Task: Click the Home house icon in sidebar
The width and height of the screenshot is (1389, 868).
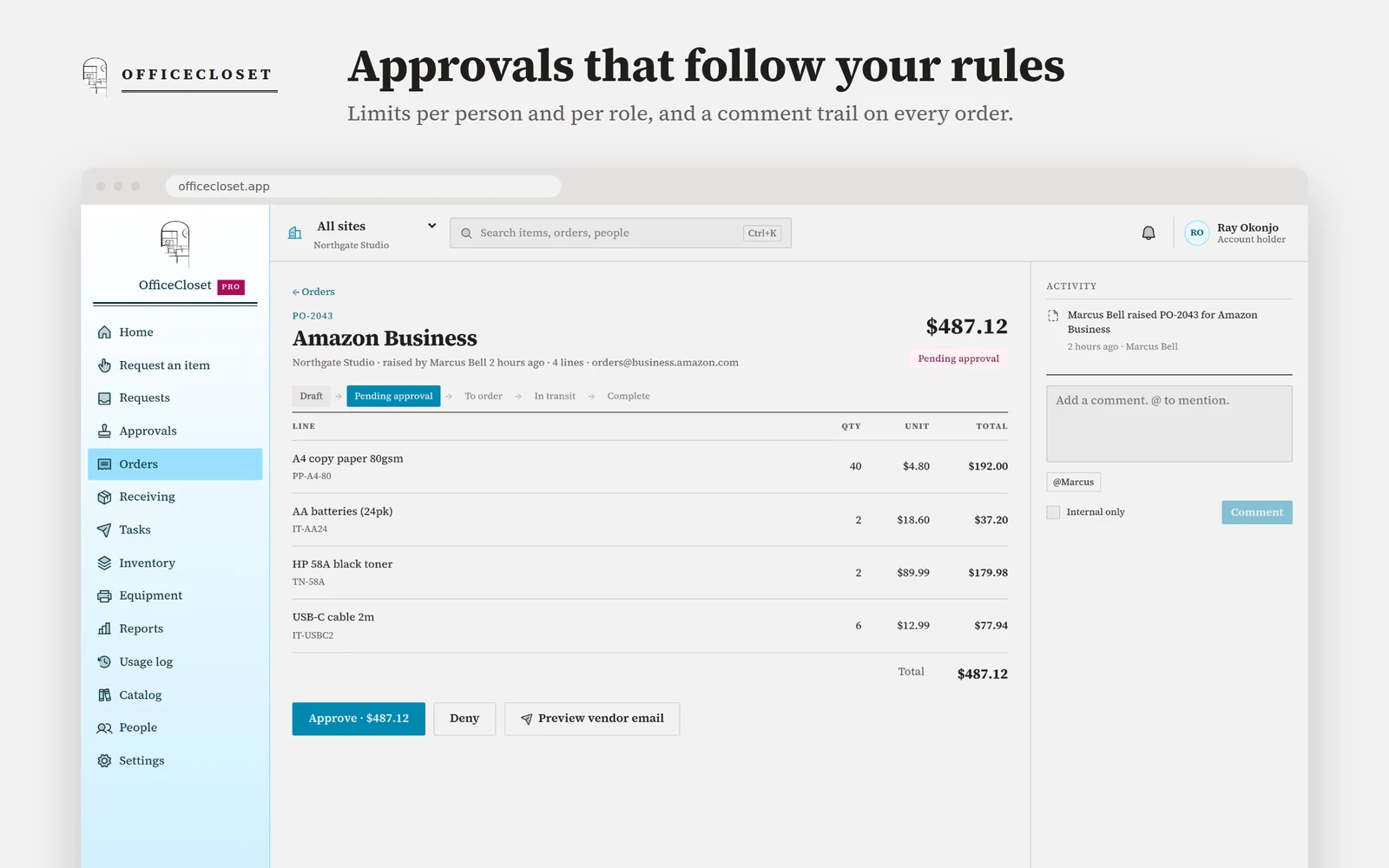Action: pos(104,332)
